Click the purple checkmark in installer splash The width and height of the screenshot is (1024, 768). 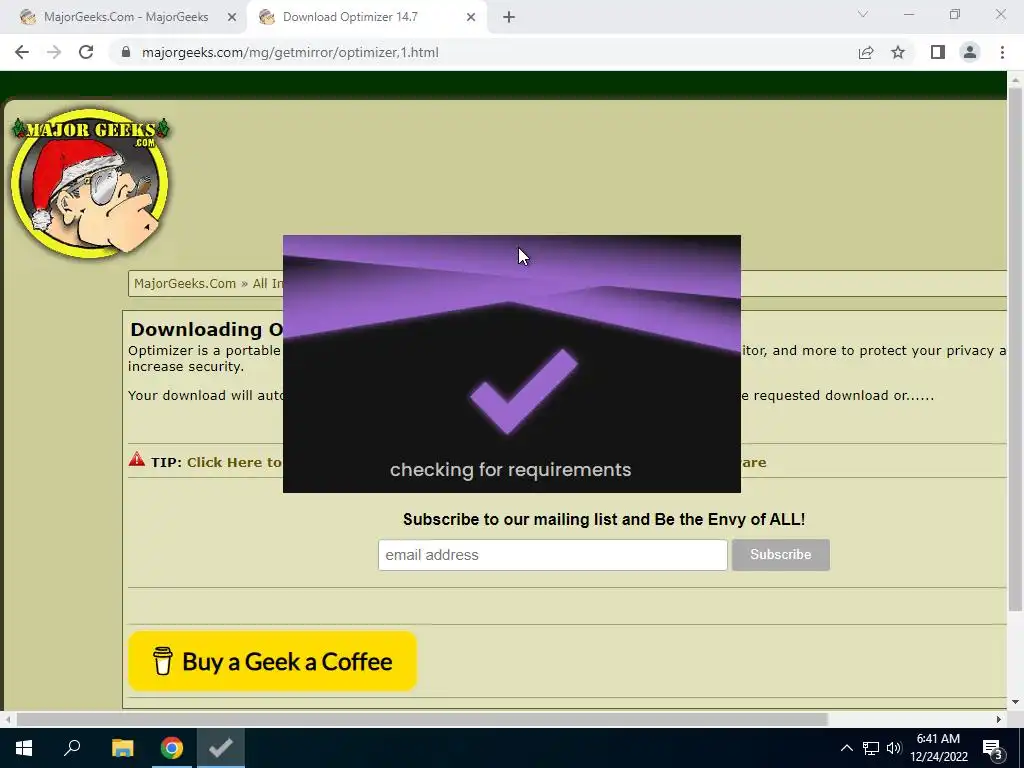(523, 391)
